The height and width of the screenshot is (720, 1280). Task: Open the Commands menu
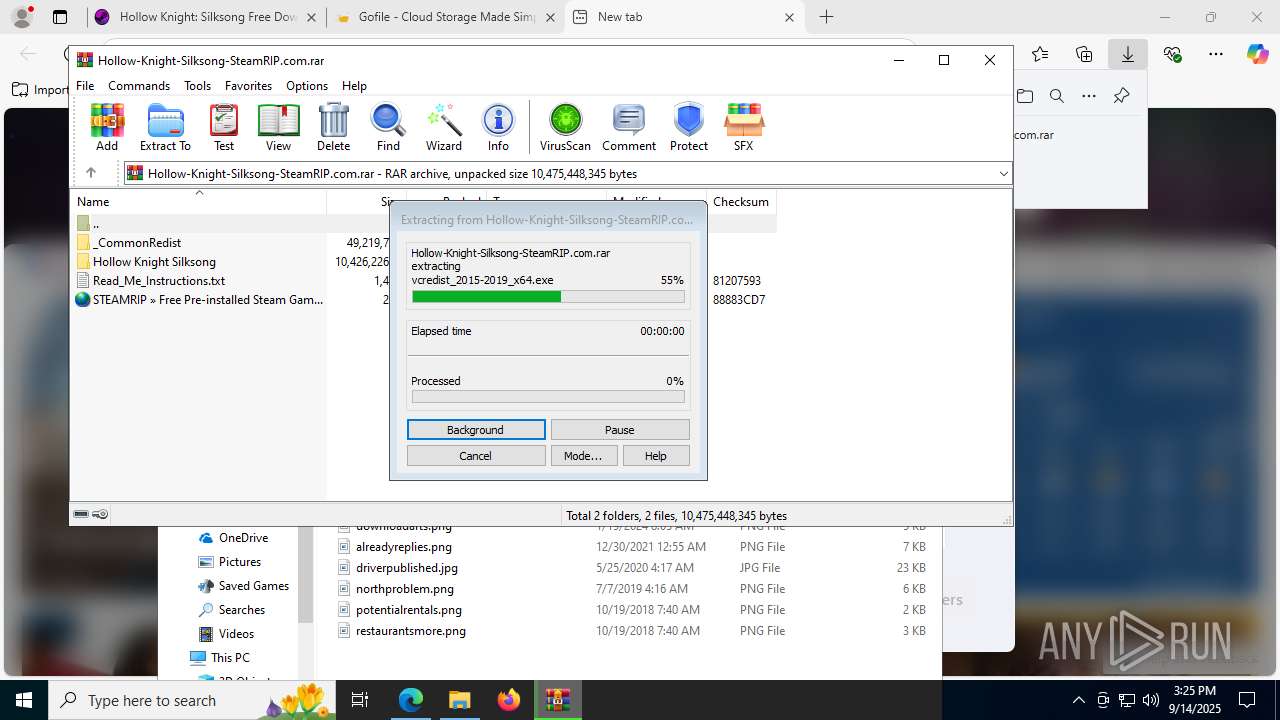tap(139, 86)
